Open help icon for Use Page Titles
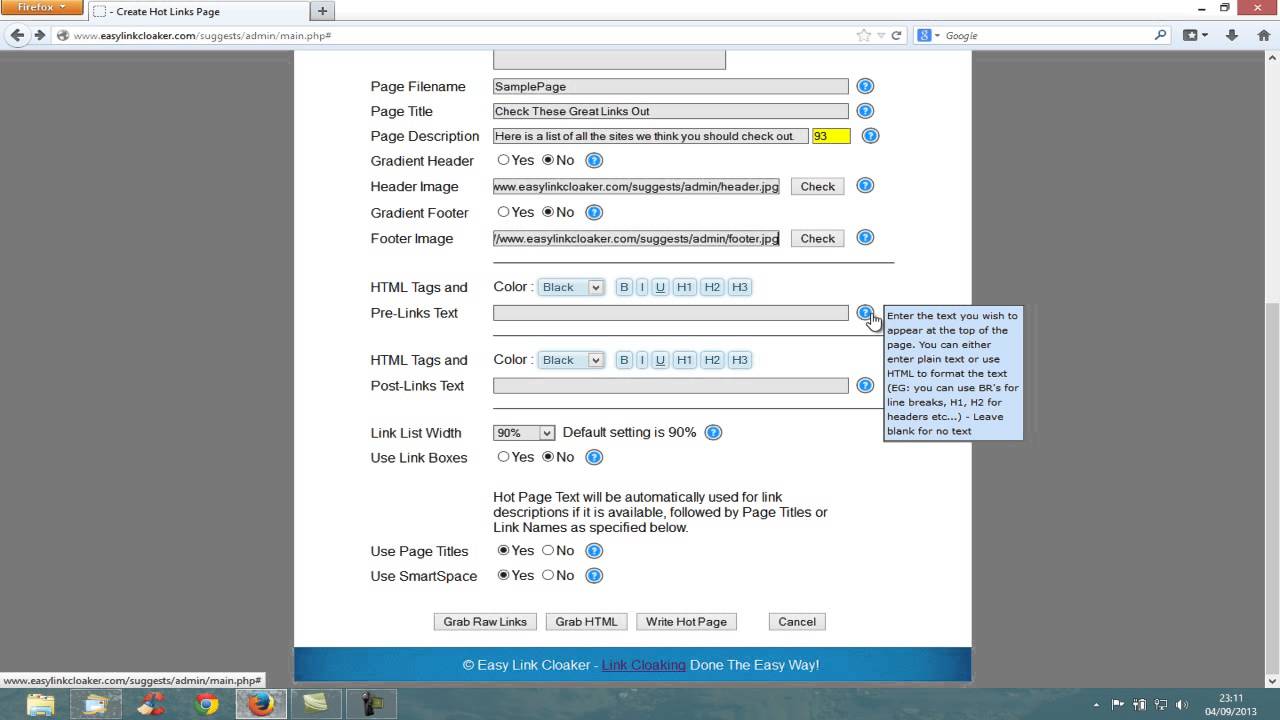The height and width of the screenshot is (720, 1280). tap(594, 551)
